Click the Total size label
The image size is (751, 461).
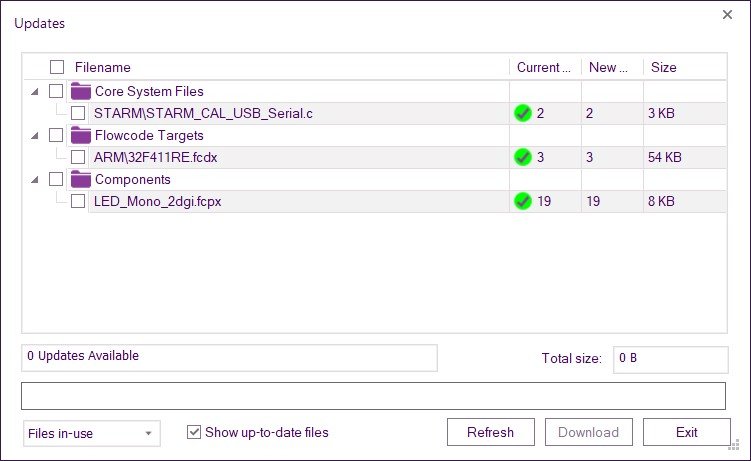click(x=571, y=359)
